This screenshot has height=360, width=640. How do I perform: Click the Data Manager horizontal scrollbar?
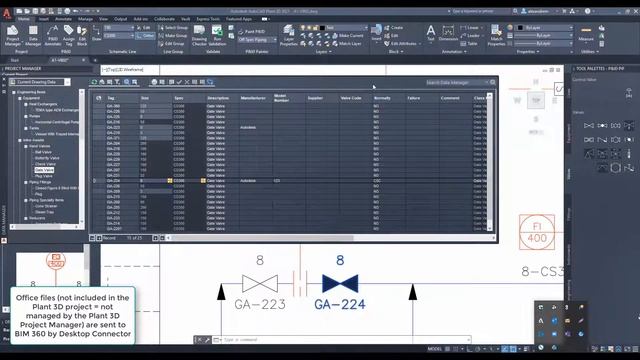(x=261, y=238)
